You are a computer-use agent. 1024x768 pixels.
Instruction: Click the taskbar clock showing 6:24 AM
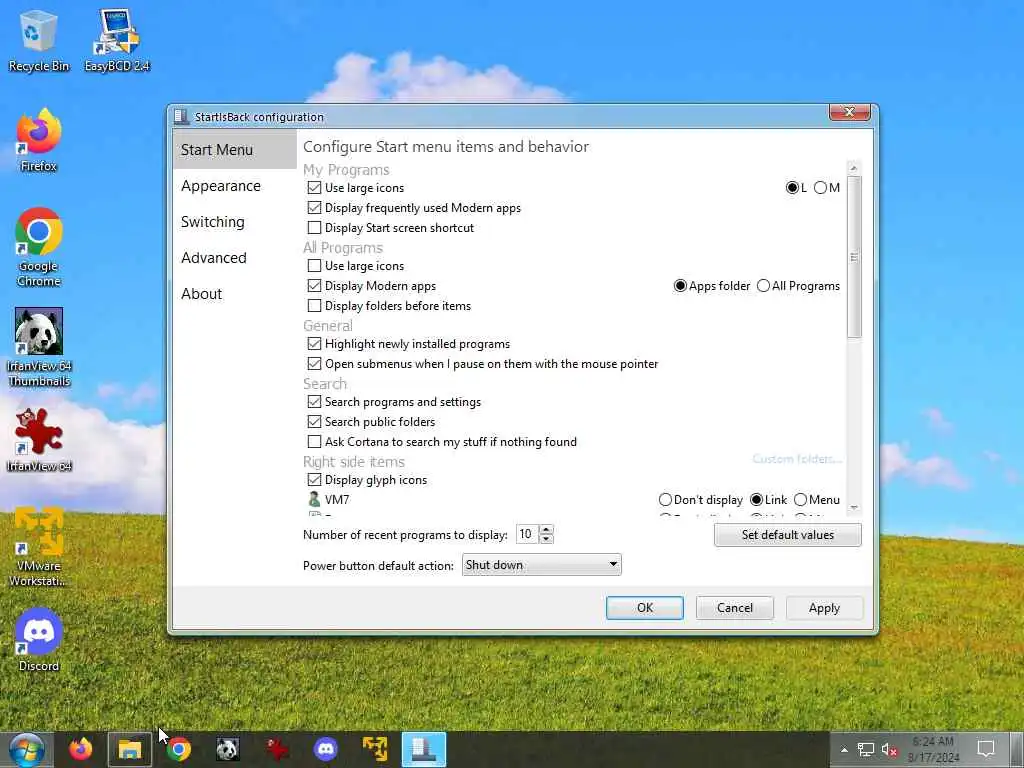[933, 750]
